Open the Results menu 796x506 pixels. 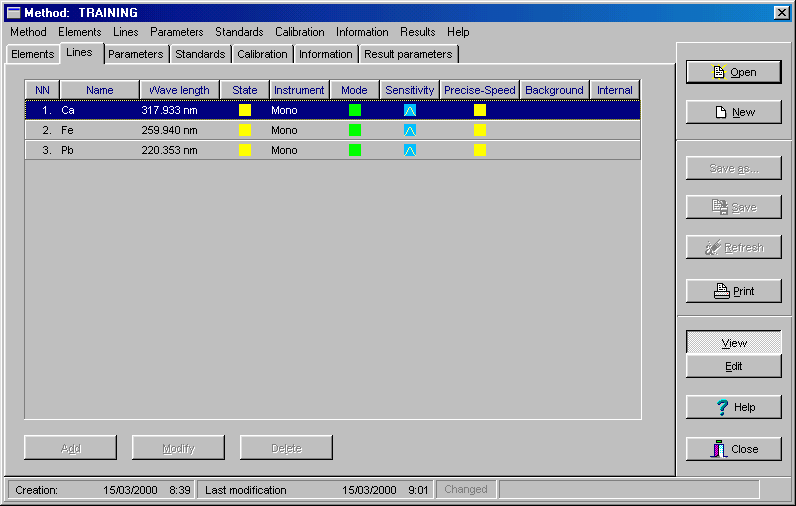pos(418,32)
